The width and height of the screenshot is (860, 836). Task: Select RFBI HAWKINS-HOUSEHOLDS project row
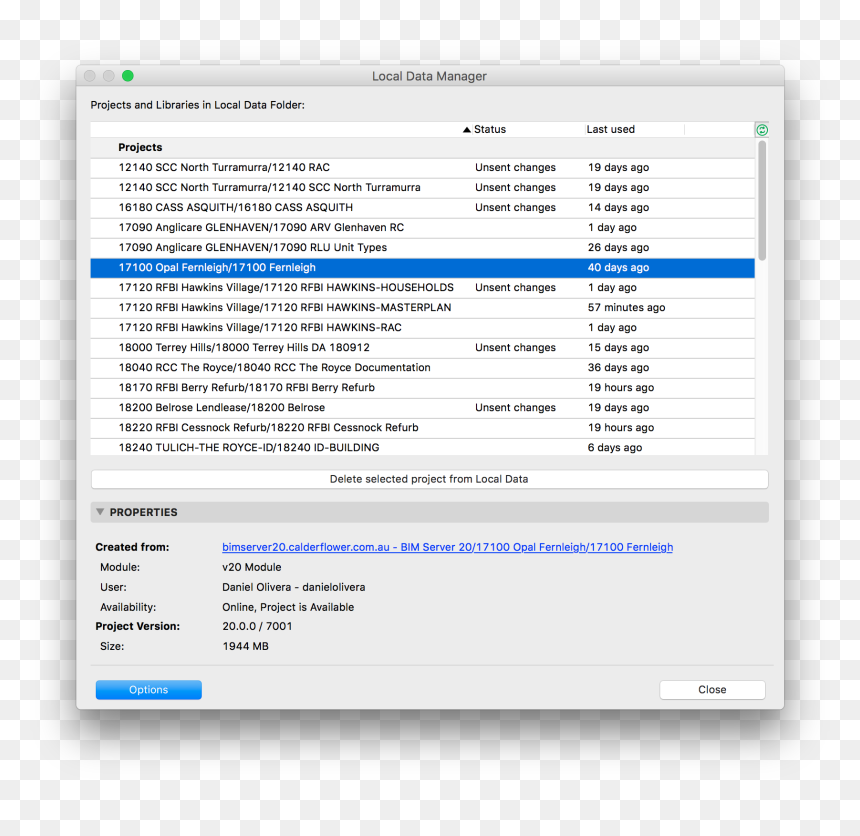(x=422, y=287)
